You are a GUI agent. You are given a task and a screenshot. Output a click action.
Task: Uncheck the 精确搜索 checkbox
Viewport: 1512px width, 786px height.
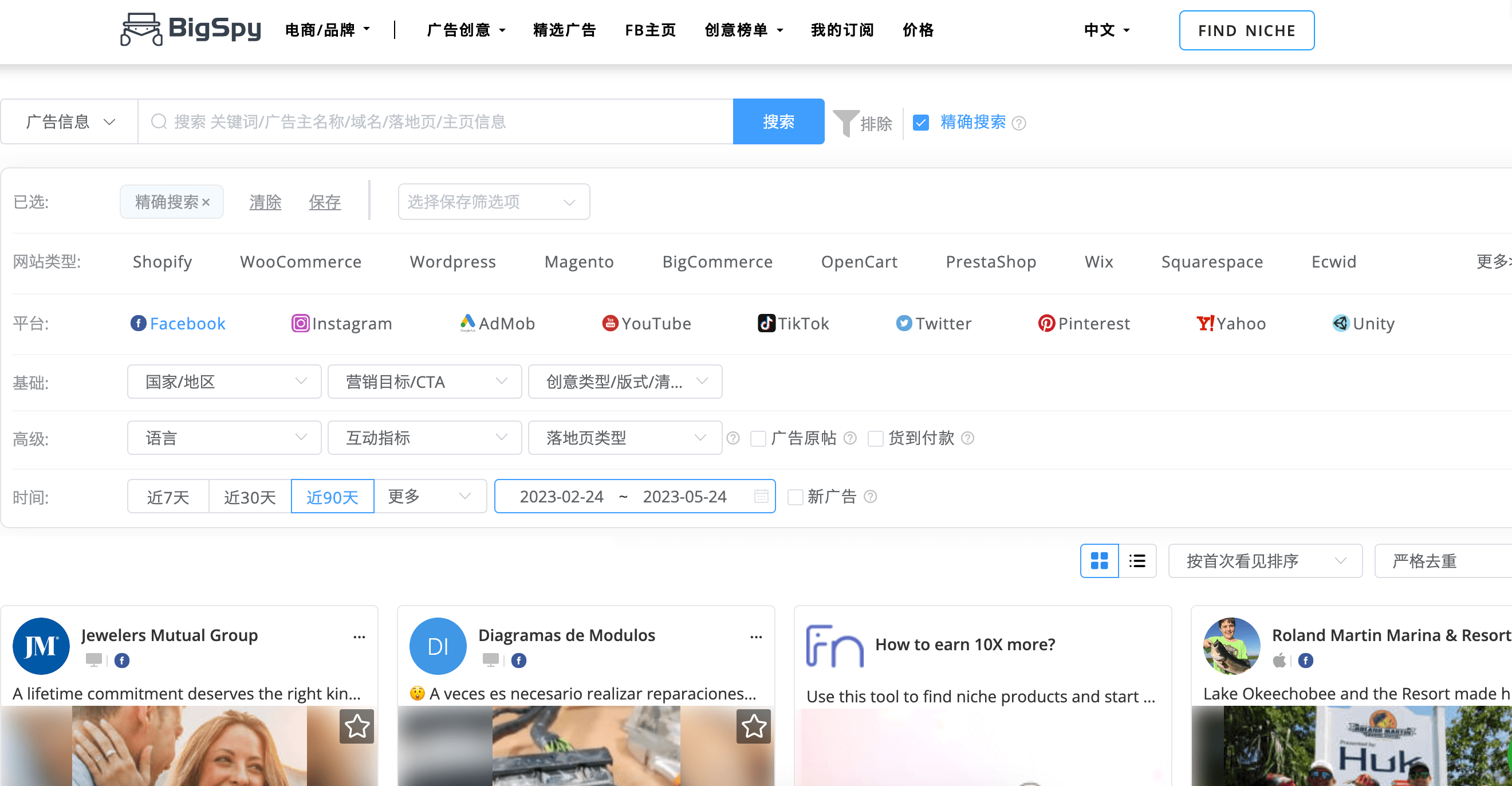[921, 122]
